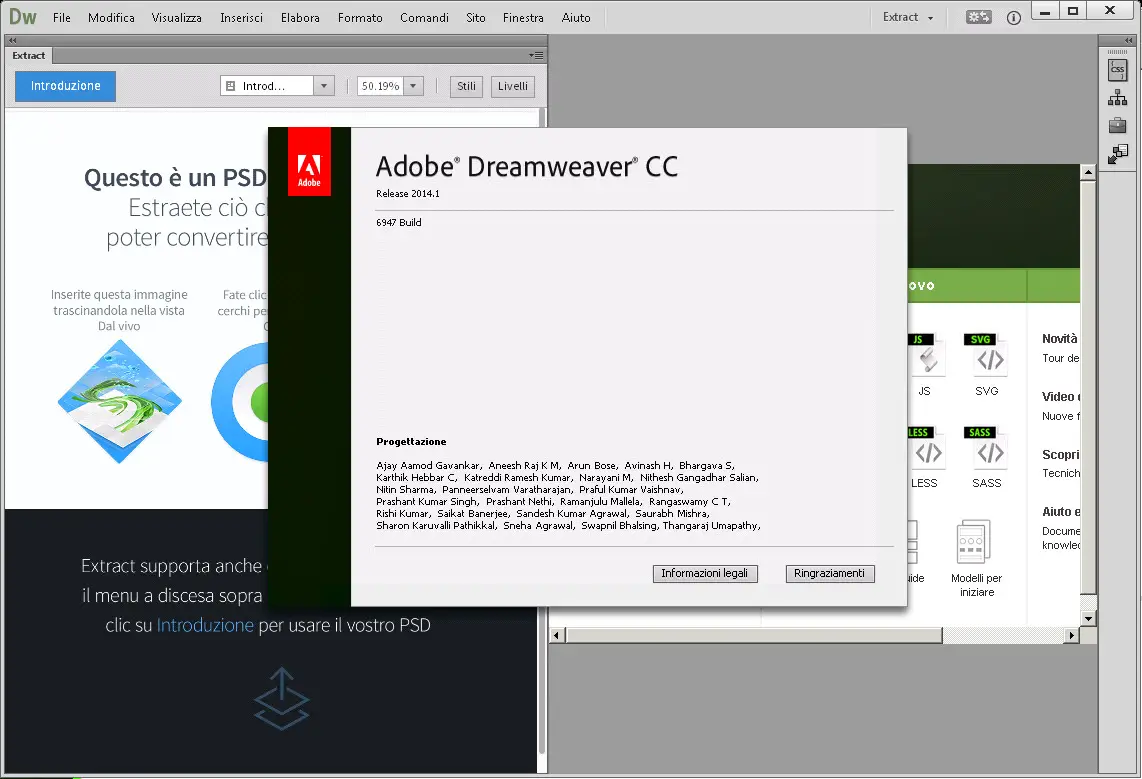Click the Questo è un PSD heading
Screen dimensions: 1142x779
coord(176,178)
